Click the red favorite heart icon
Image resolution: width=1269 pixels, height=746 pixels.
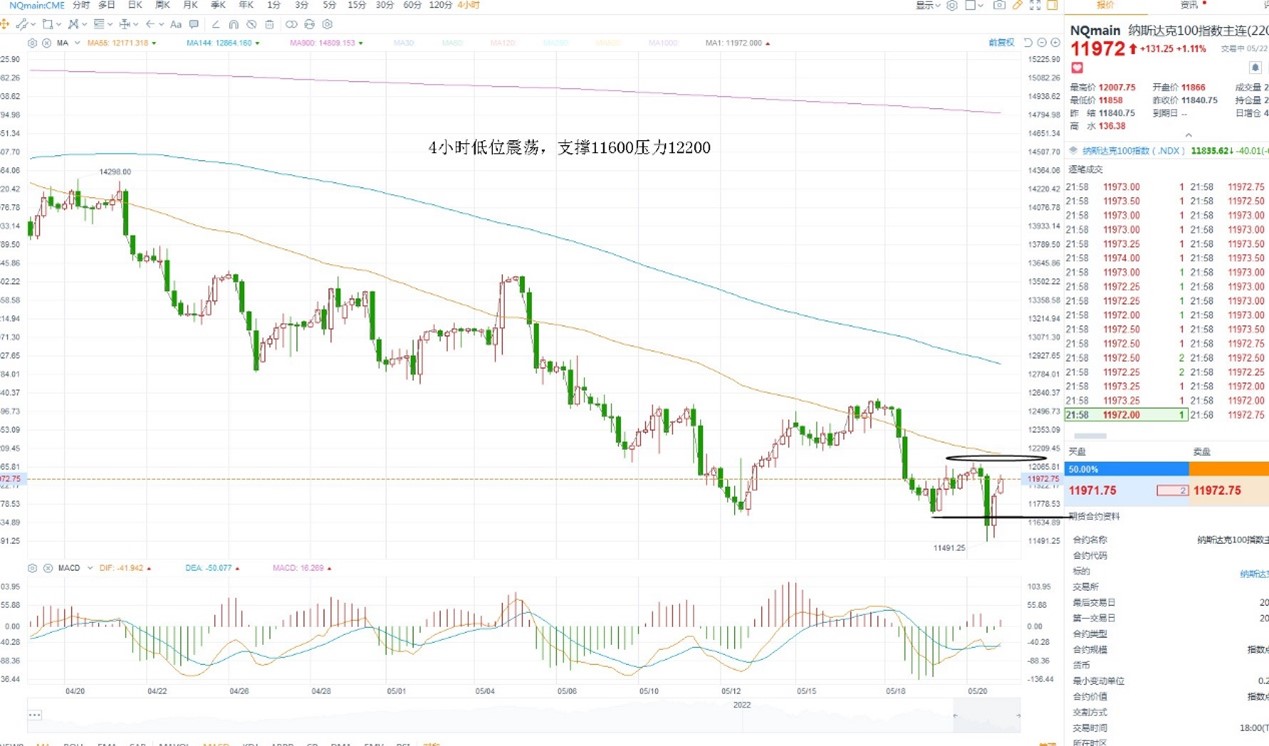1077,68
